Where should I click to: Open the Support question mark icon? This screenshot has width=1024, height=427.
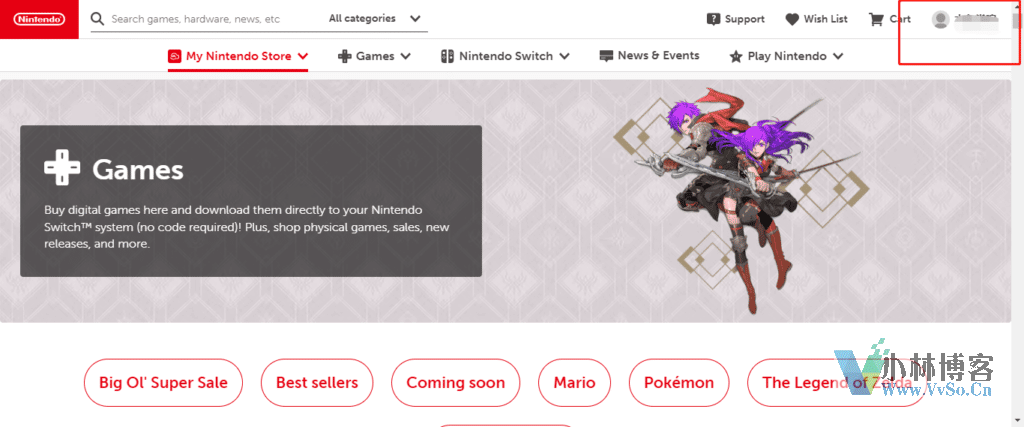[x=714, y=19]
